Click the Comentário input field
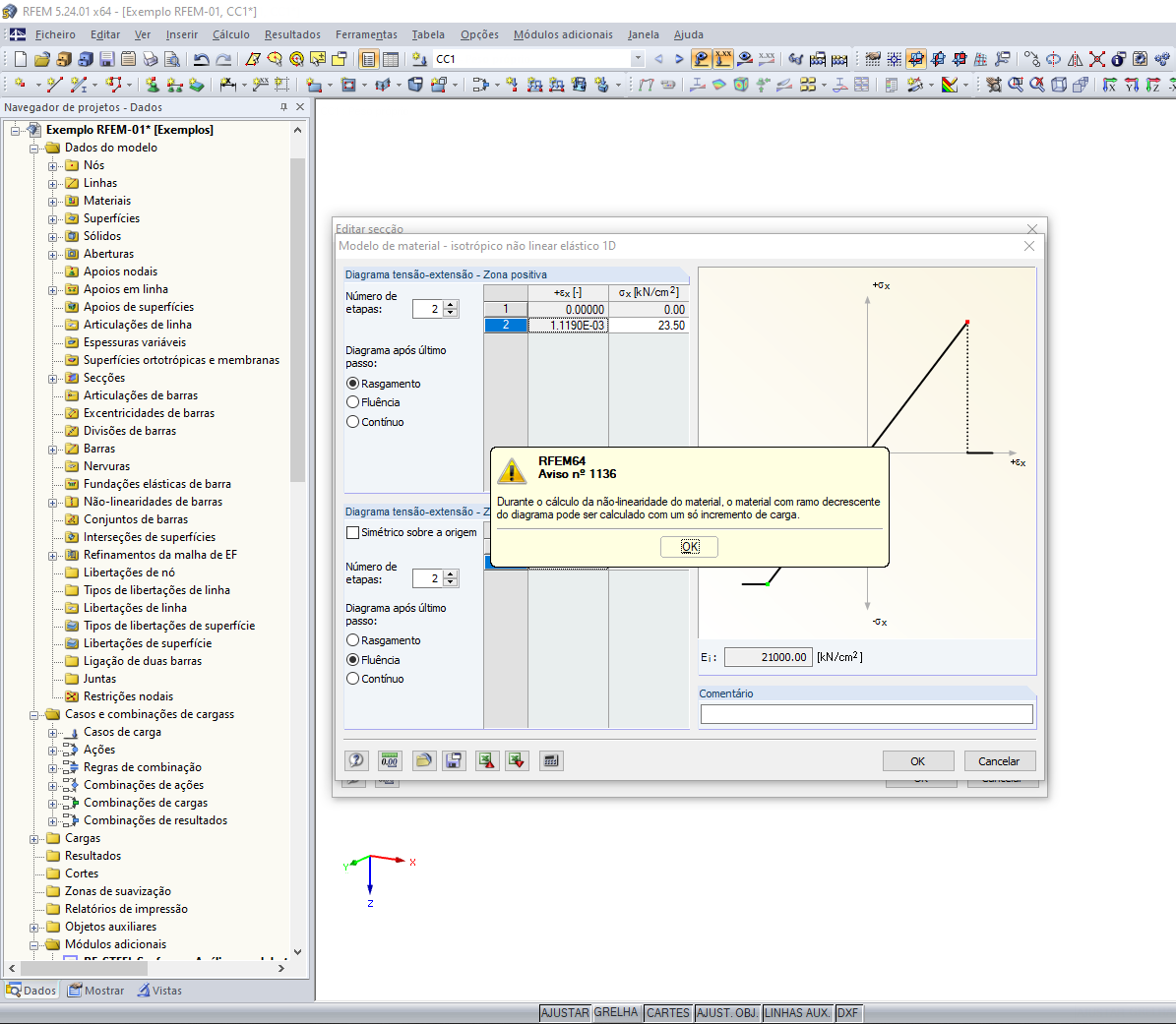The image size is (1176, 1024). pos(866,714)
